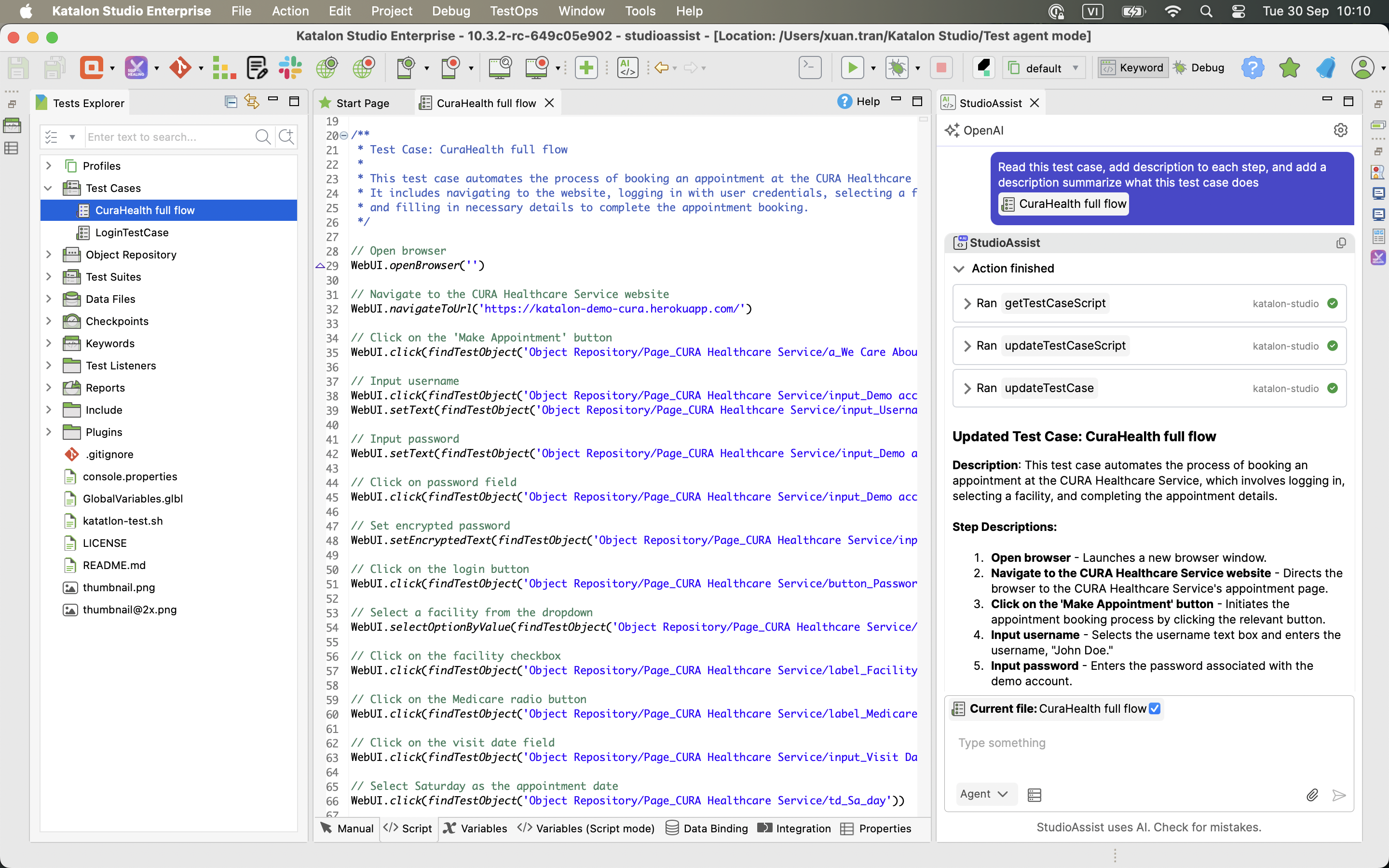Switch to the Data Binding tab

tap(707, 828)
